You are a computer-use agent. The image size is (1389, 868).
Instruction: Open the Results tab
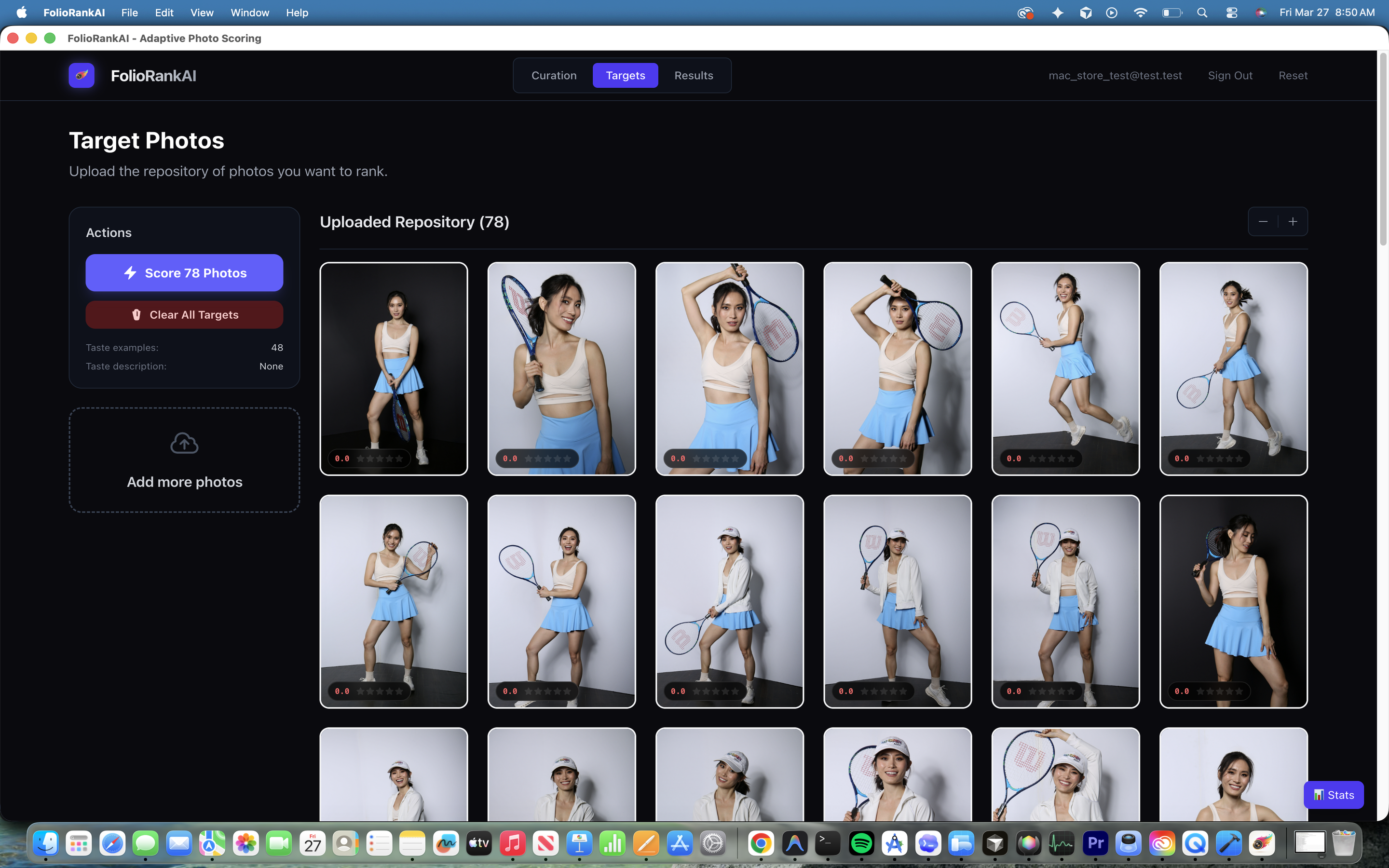click(x=694, y=75)
